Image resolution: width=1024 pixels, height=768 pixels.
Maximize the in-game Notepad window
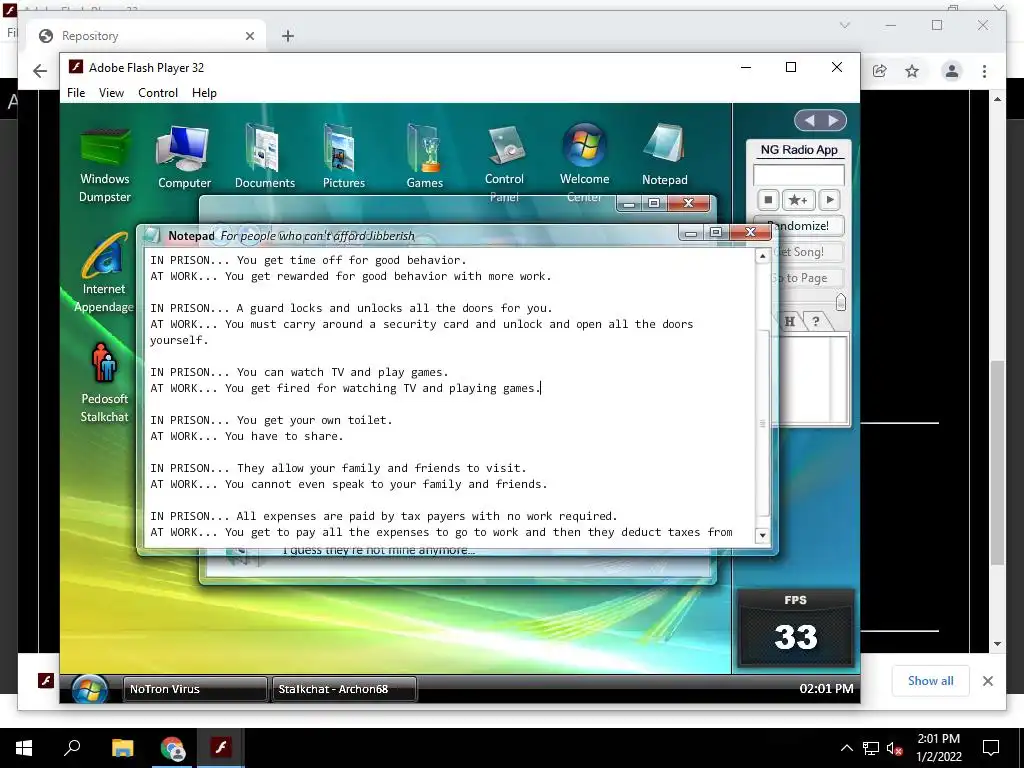[716, 232]
